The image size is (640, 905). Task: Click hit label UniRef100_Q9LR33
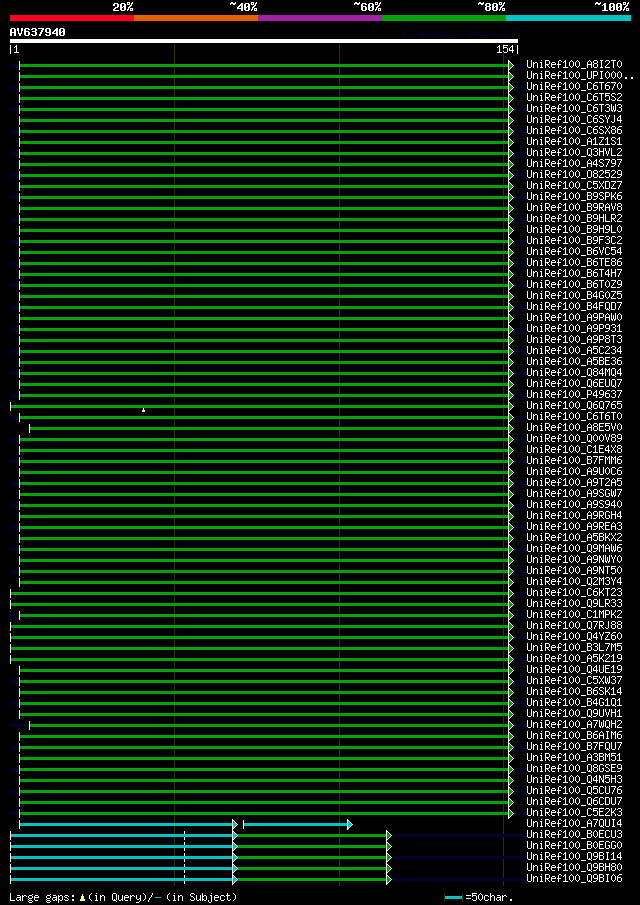(574, 604)
